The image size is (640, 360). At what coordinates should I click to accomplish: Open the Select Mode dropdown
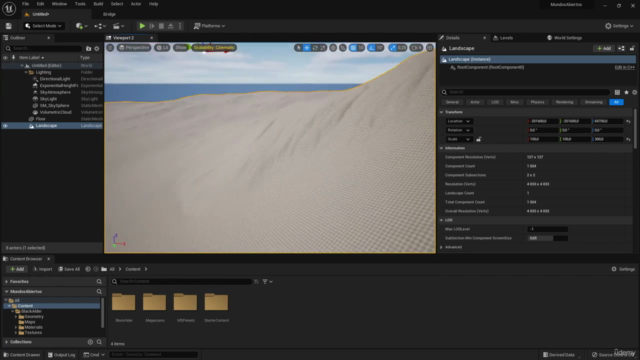tap(43, 26)
